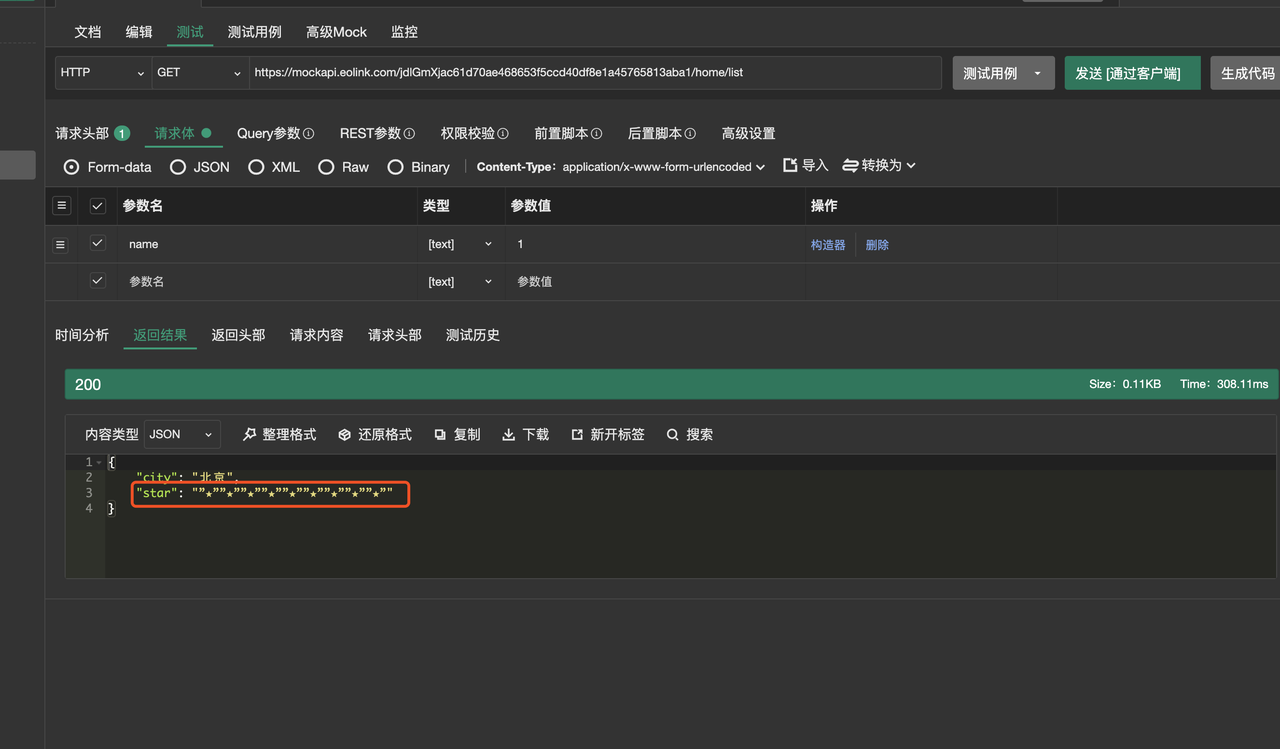The image size is (1280, 749).
Task: Toggle the select-all header checkbox
Action: pyautogui.click(x=98, y=206)
